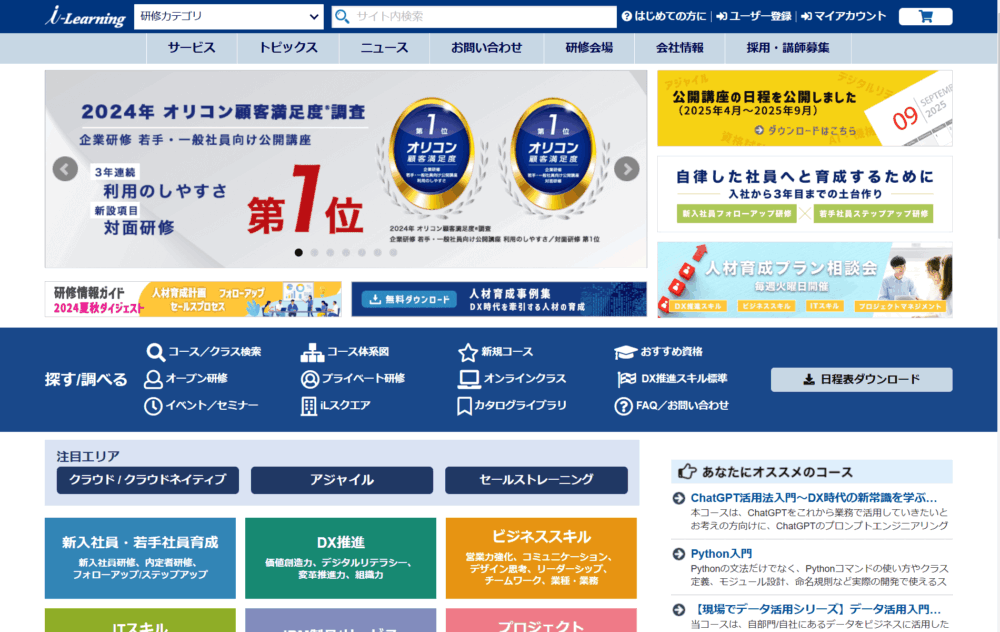Open the Python入門 course link
Viewport: 1000px width, 632px height.
(x=720, y=553)
